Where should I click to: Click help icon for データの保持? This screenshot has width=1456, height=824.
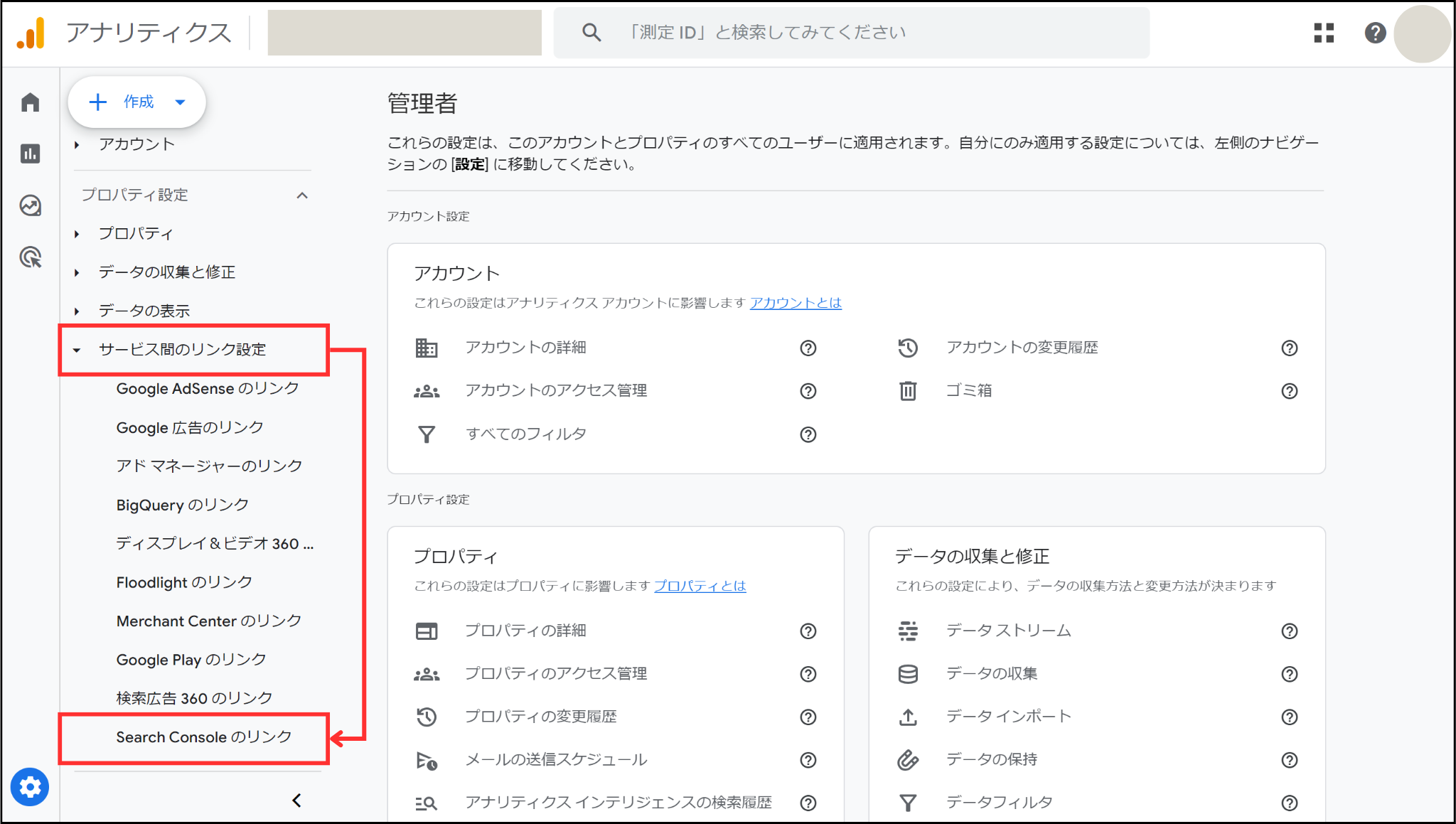pyautogui.click(x=1290, y=760)
